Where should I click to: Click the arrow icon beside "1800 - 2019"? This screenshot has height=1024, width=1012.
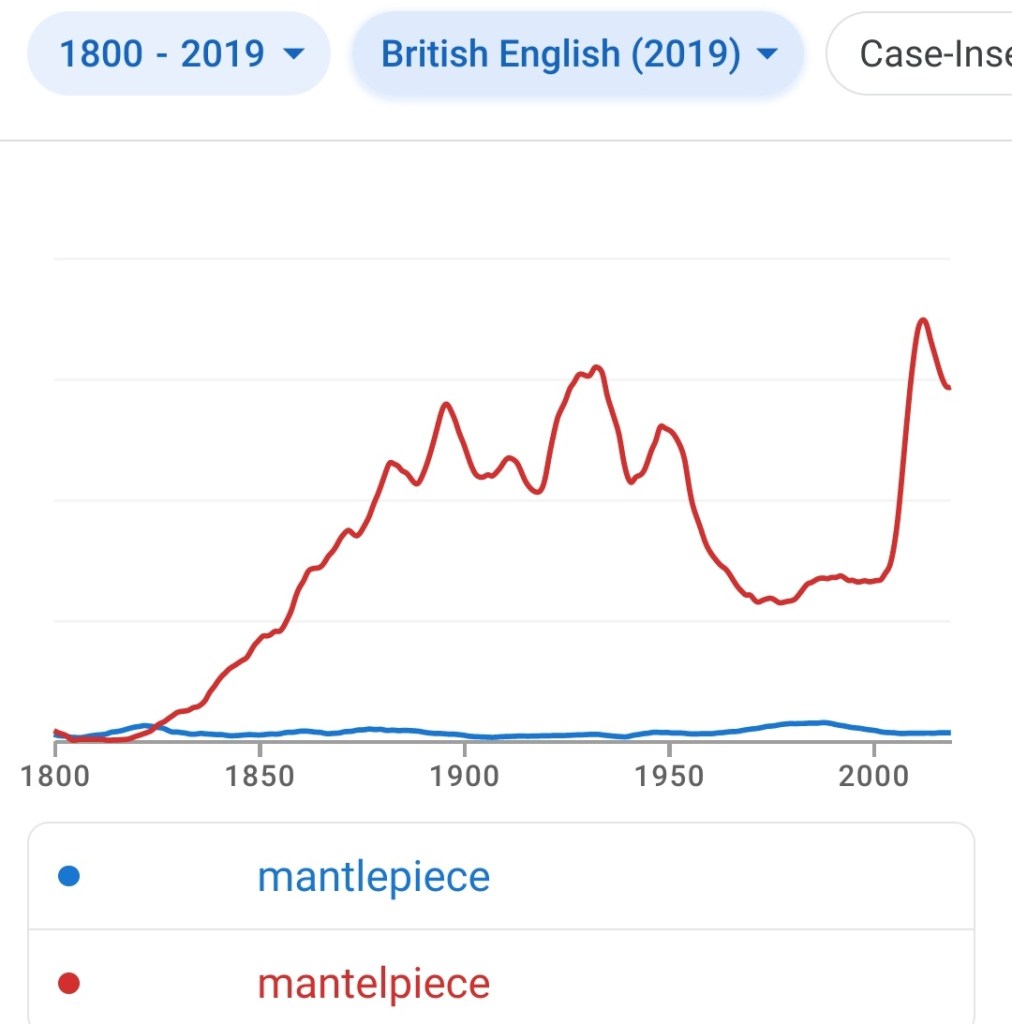(x=293, y=54)
